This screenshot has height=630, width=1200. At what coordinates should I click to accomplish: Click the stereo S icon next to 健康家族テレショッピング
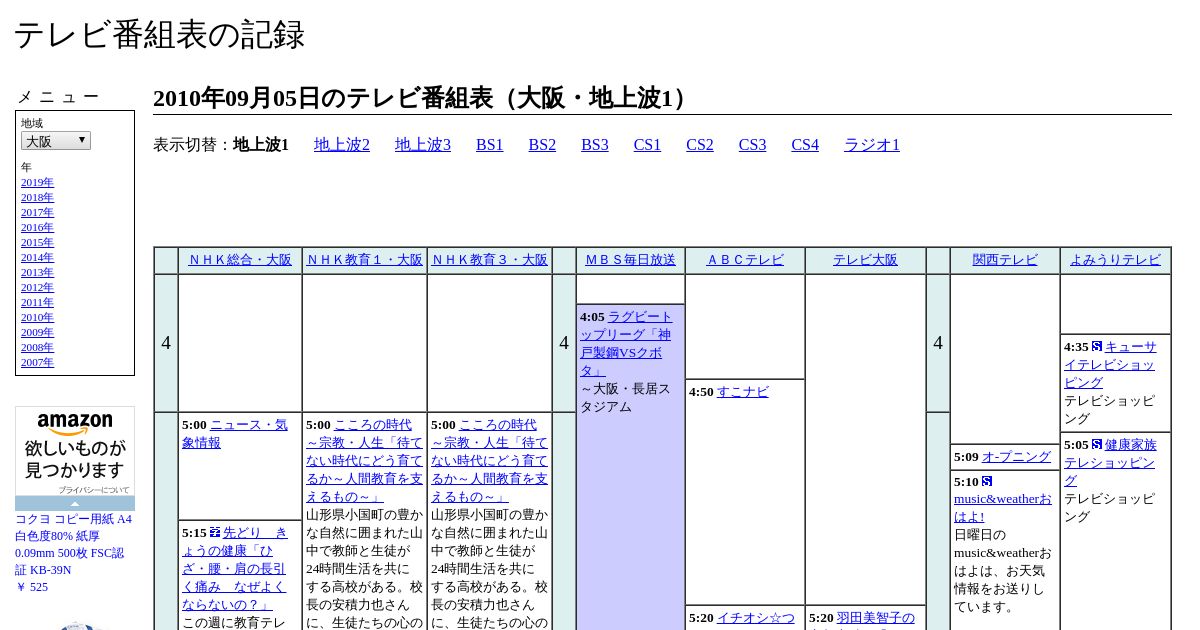coord(1097,444)
